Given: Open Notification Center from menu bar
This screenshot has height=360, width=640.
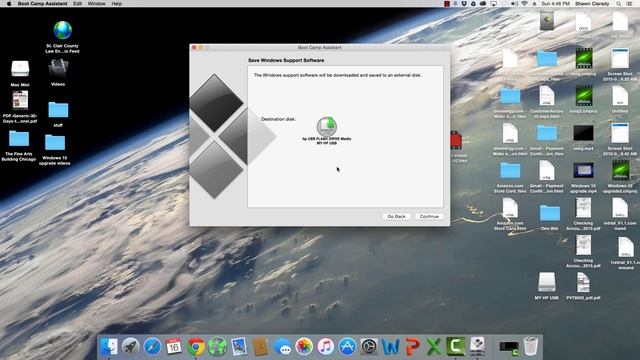Looking at the screenshot, I should click(630, 4).
